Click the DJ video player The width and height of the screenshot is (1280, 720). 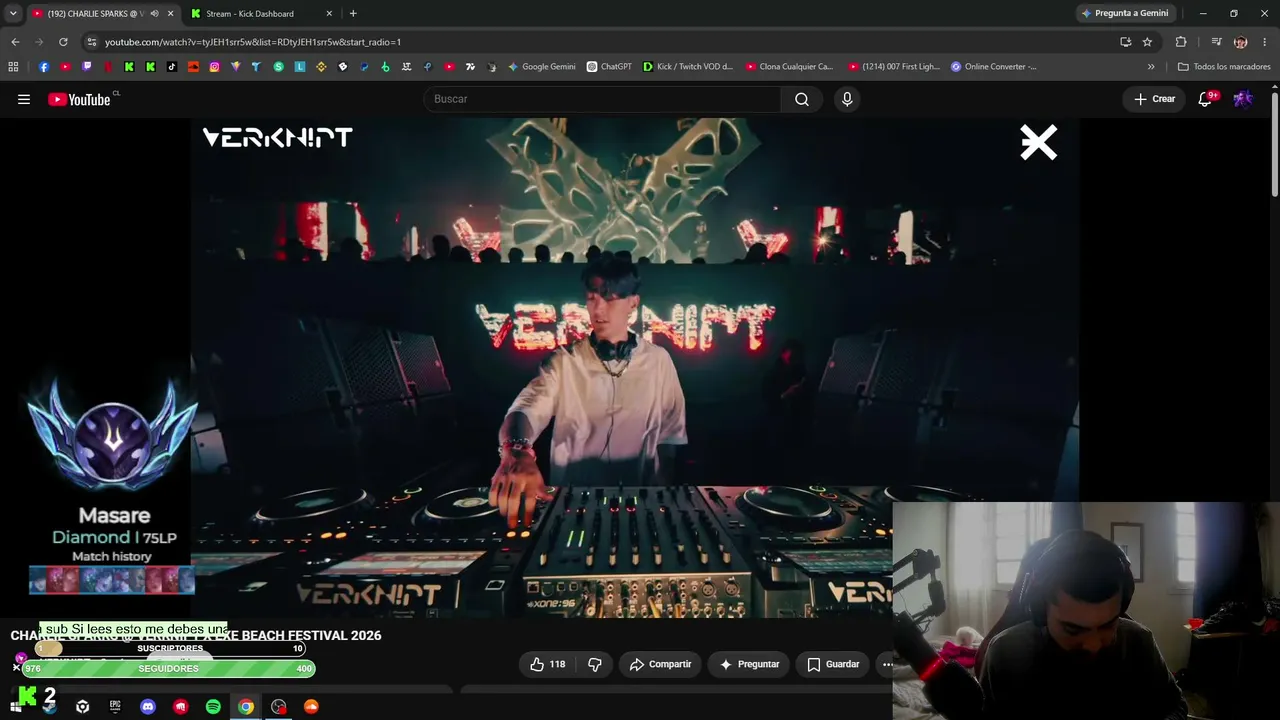coord(635,367)
